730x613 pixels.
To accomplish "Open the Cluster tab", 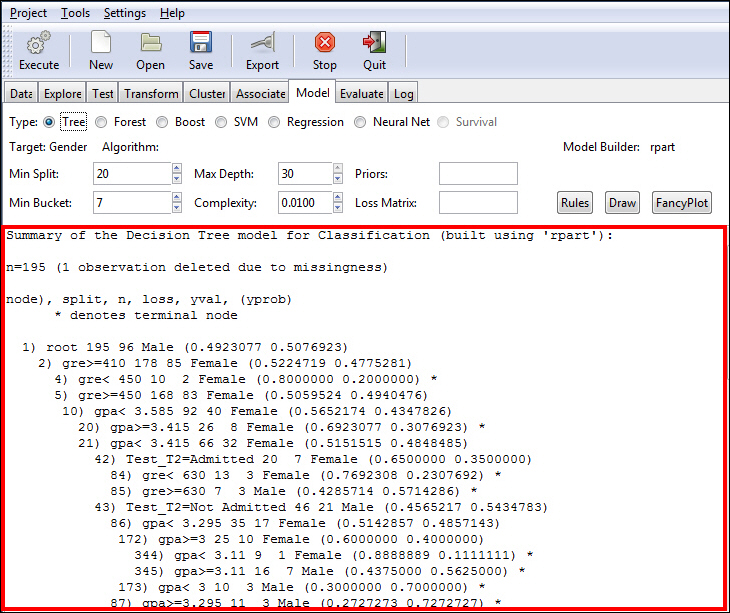I will pyautogui.click(x=207, y=94).
